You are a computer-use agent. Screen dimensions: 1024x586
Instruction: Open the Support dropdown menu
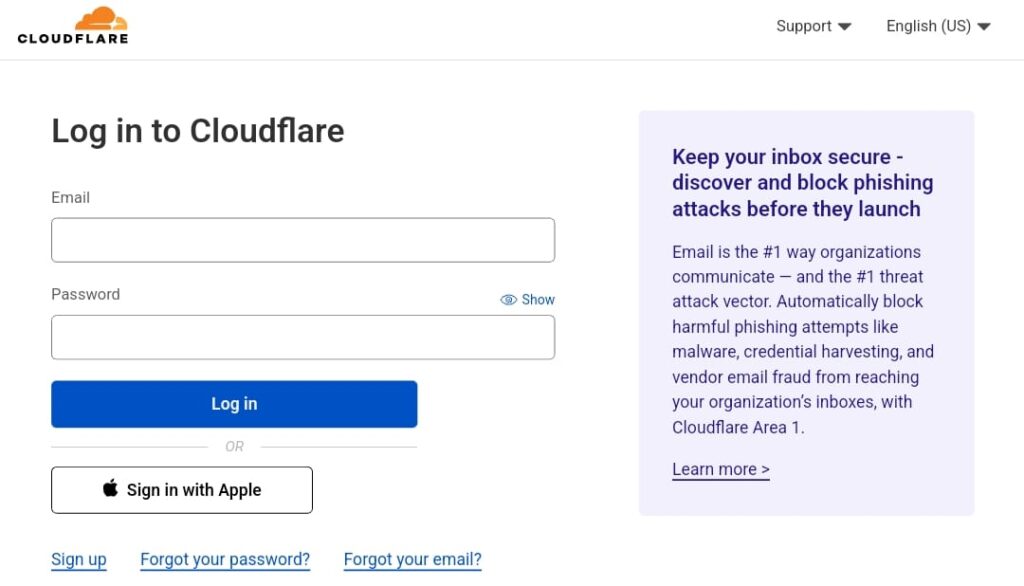803,26
